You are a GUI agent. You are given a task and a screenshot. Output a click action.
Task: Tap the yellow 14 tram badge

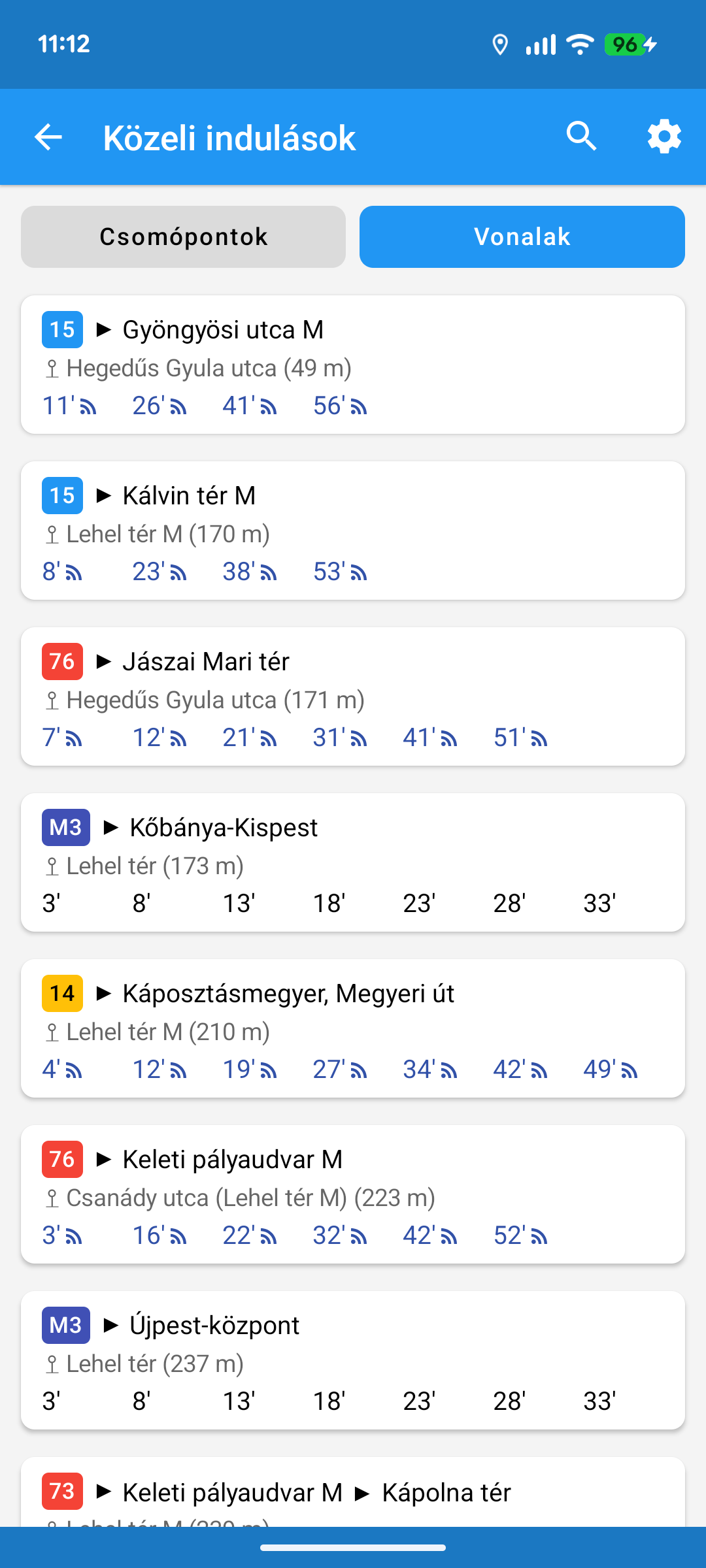[62, 993]
